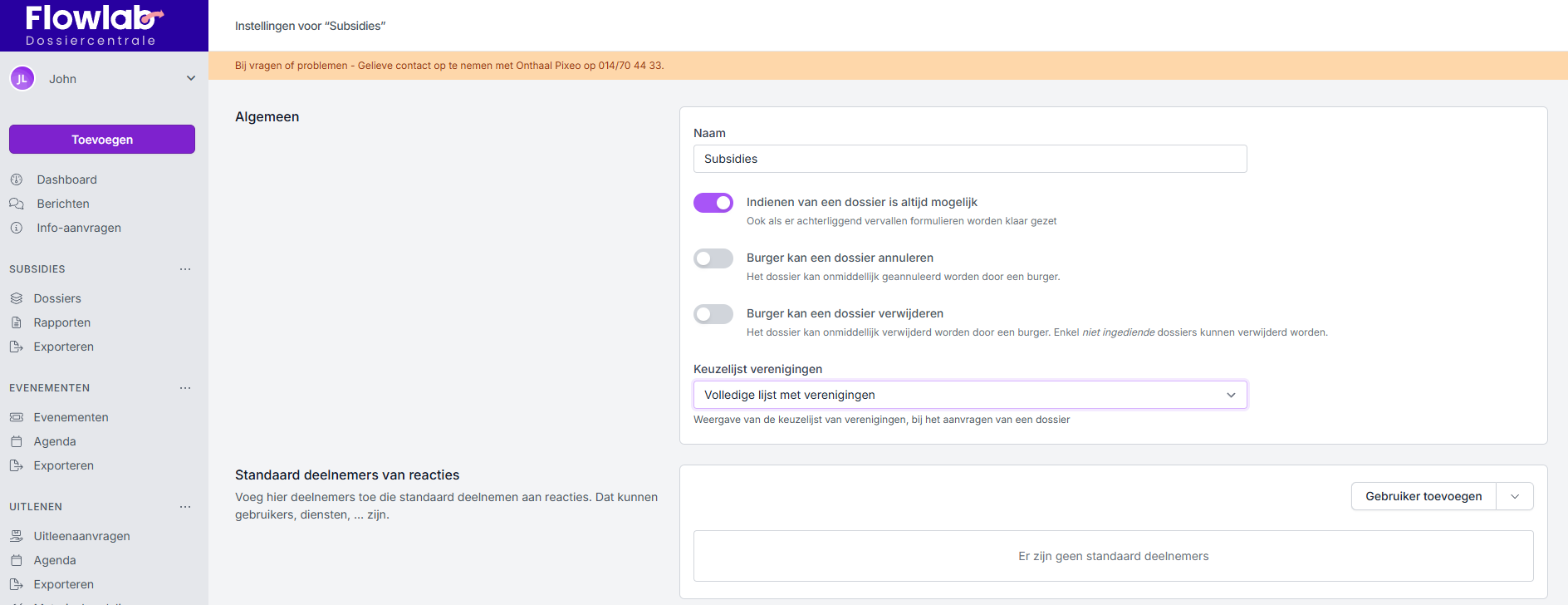Expand the John user menu chevron
Viewport: 1568px width, 605px height.
[x=191, y=78]
